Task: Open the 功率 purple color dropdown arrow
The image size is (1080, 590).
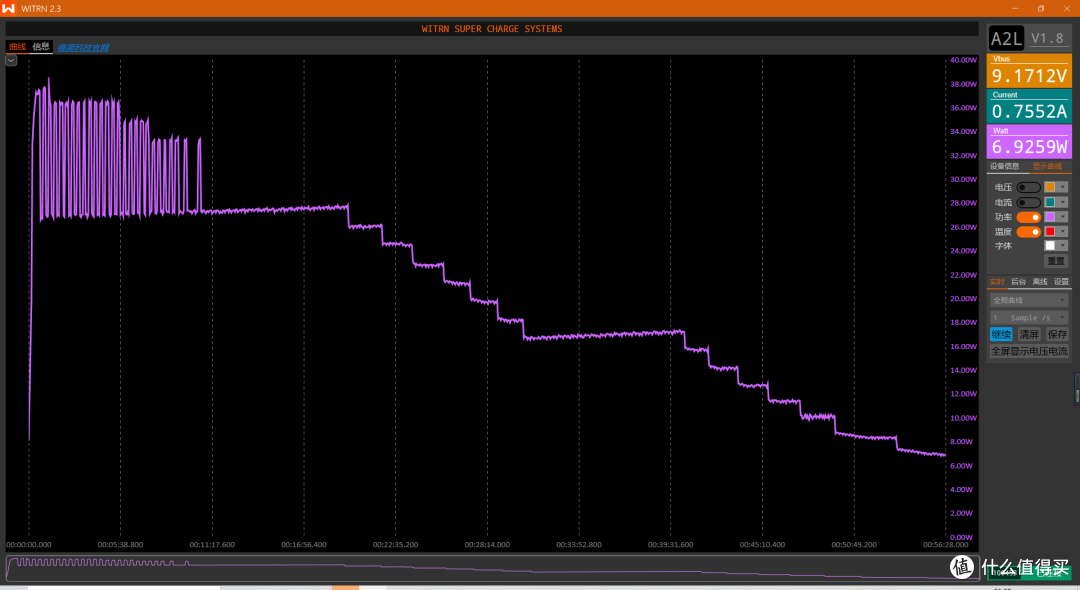Action: (x=1063, y=217)
